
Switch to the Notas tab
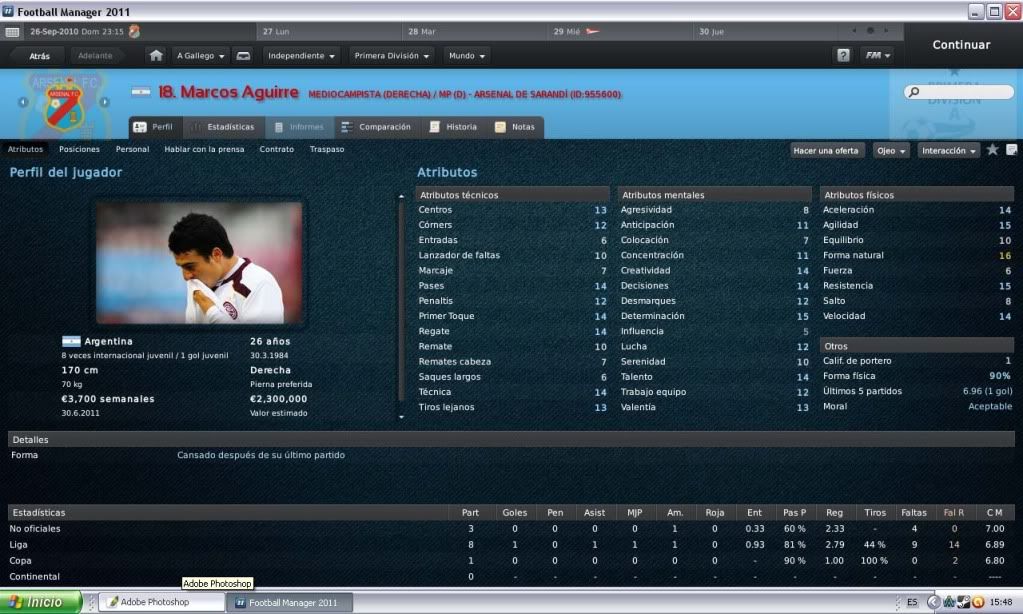515,127
